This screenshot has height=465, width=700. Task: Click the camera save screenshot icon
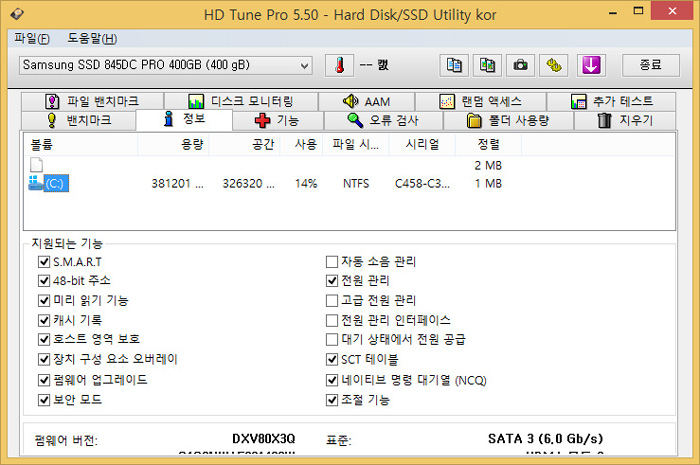[x=520, y=65]
